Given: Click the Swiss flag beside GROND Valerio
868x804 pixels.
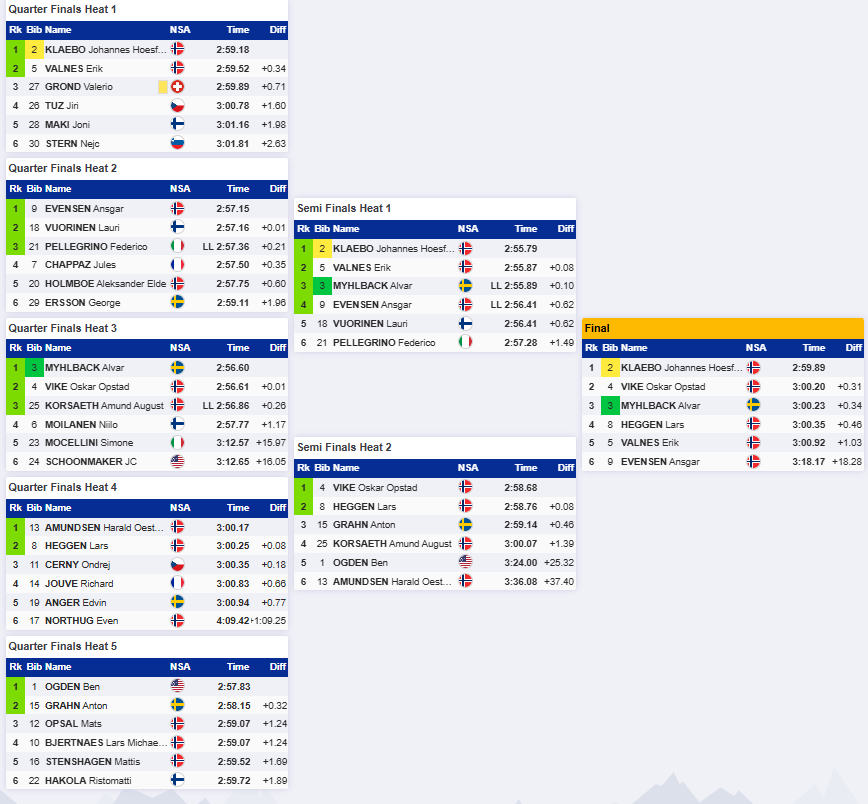Looking at the screenshot, I should pos(178,87).
